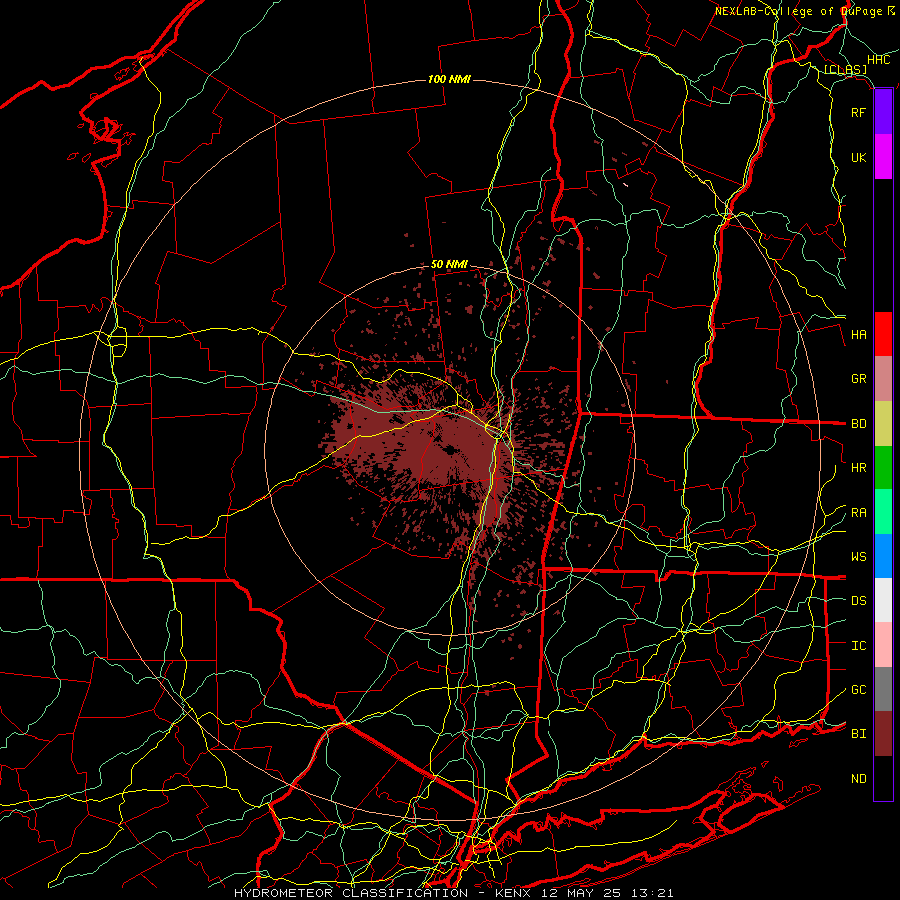900x900 pixels.
Task: Pick the RA mint-green legend swatch
Action: (883, 512)
